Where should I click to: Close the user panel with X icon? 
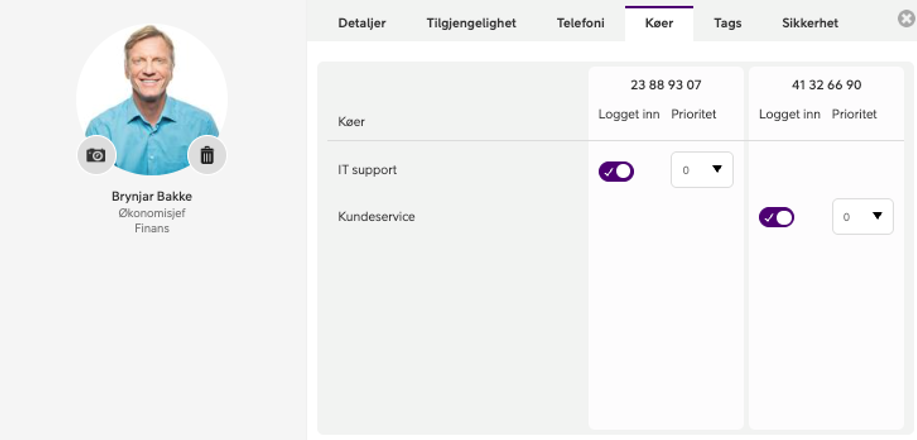(x=906, y=19)
